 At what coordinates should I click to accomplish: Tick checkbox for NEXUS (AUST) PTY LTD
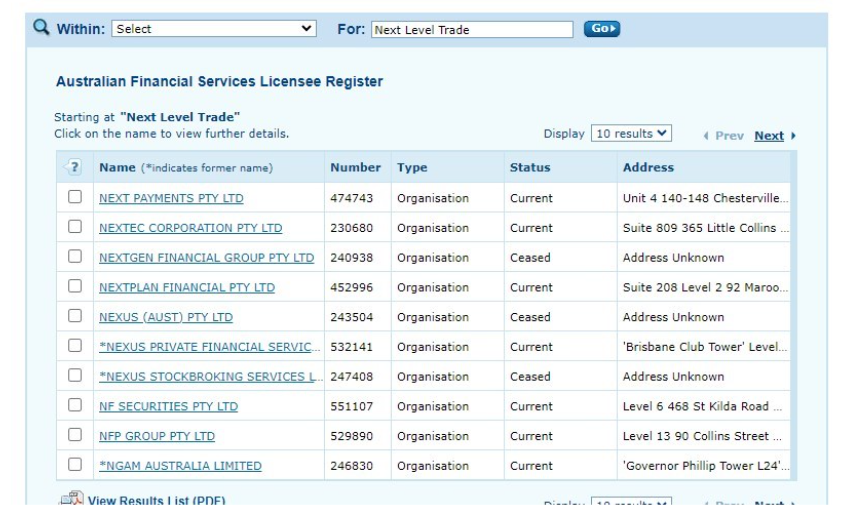(75, 316)
